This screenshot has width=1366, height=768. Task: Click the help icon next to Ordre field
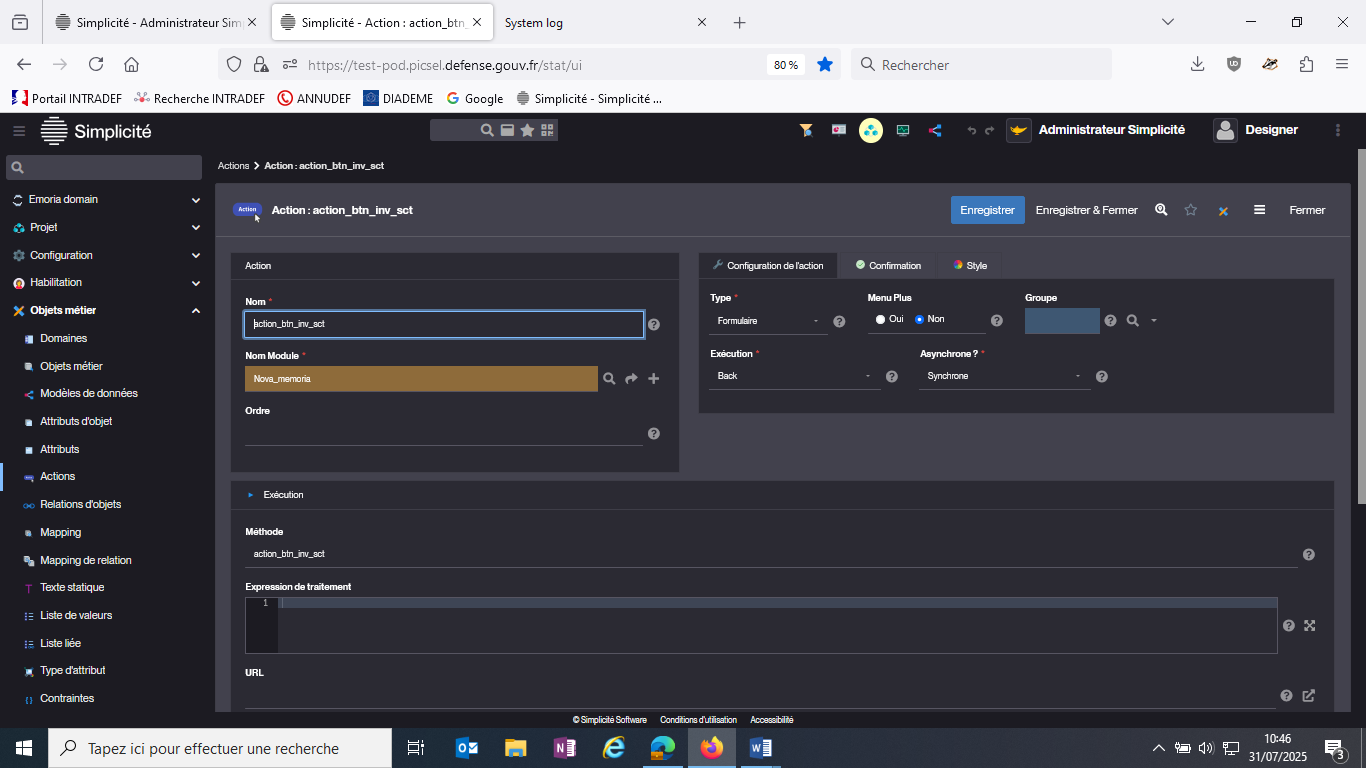[x=654, y=434]
